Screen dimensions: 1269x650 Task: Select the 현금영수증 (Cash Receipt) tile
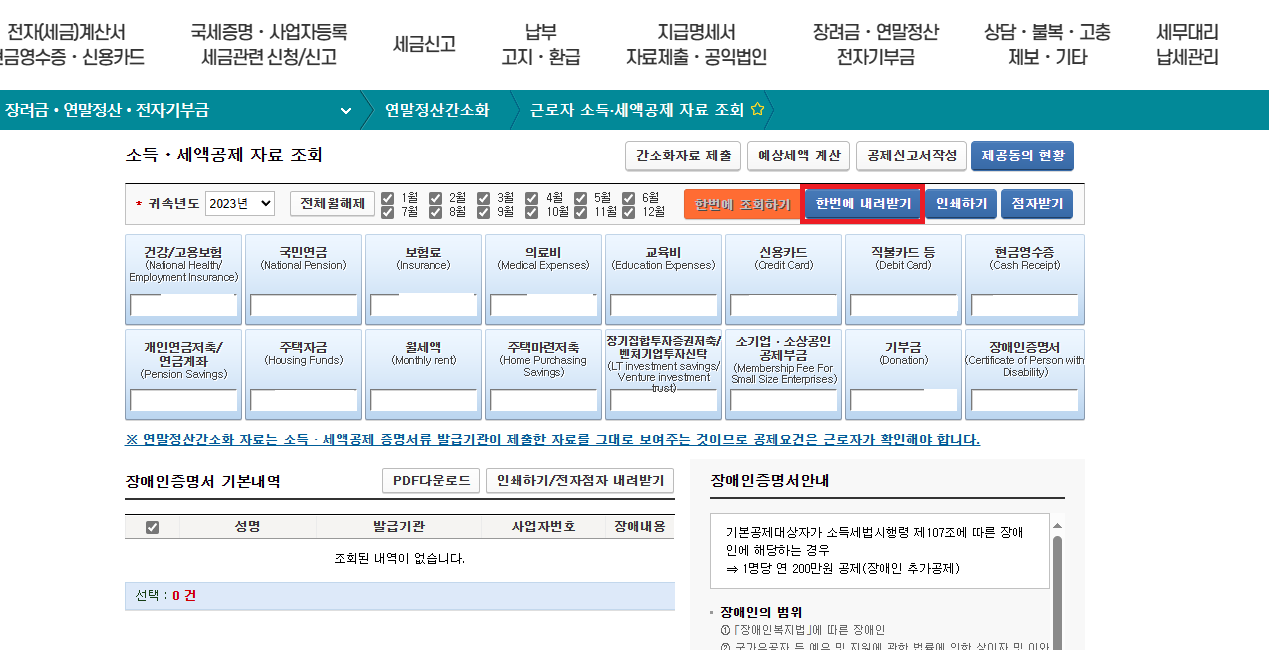1023,270
